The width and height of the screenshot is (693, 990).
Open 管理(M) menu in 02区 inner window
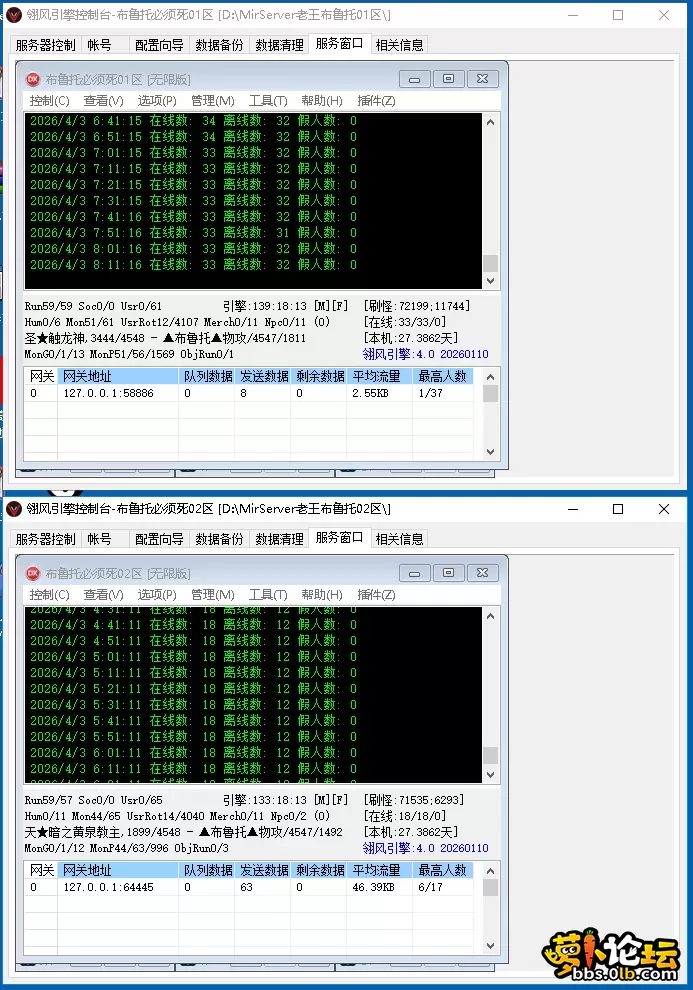point(213,595)
